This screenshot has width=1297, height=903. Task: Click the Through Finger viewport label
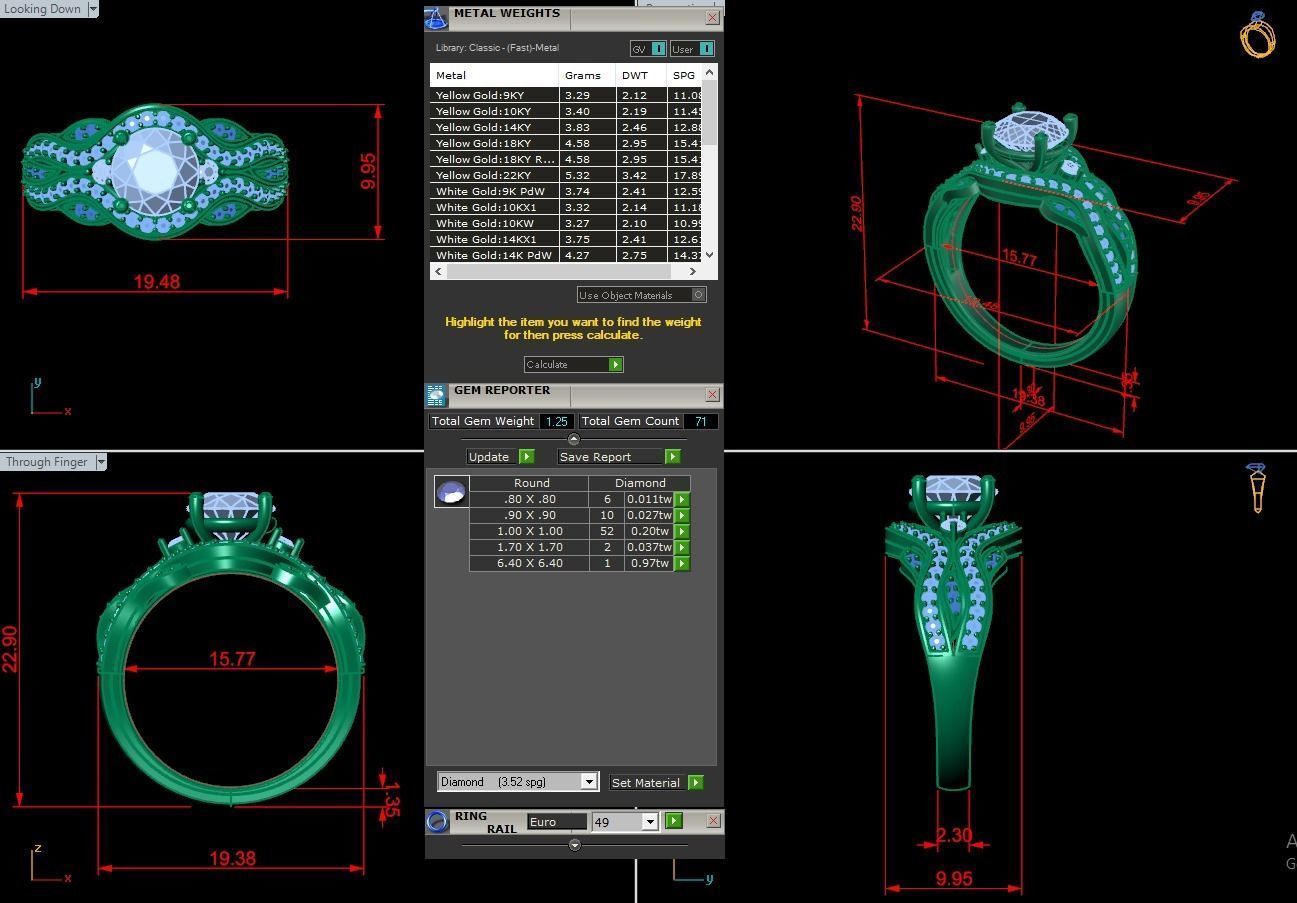47,462
